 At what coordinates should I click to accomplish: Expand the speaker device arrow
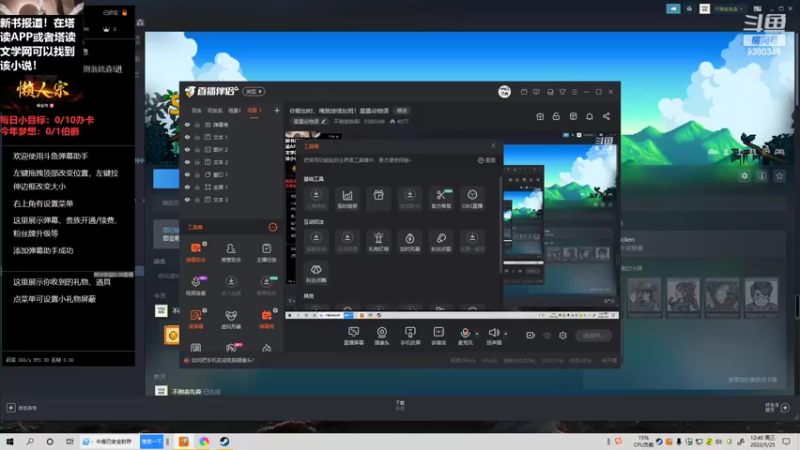pyautogui.click(x=506, y=334)
